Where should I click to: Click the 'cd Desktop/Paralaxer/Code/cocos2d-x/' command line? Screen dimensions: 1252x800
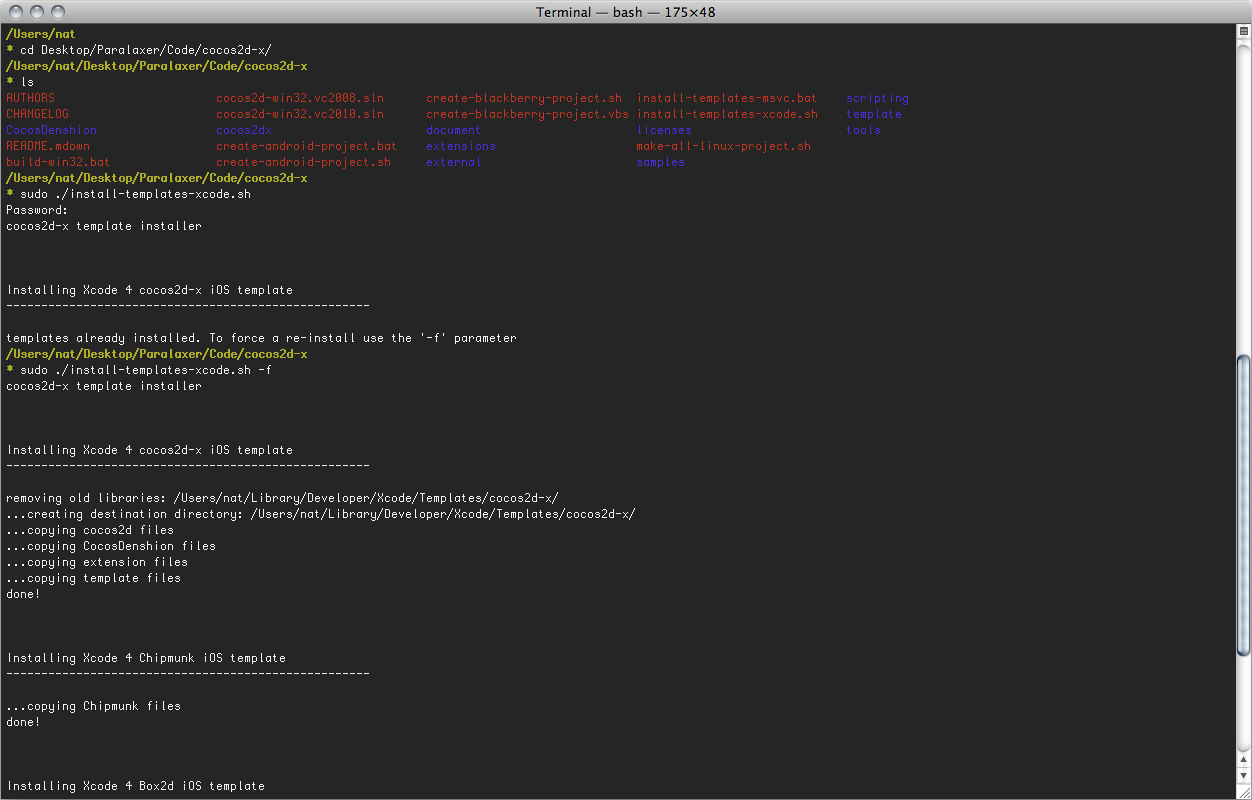[x=139, y=50]
